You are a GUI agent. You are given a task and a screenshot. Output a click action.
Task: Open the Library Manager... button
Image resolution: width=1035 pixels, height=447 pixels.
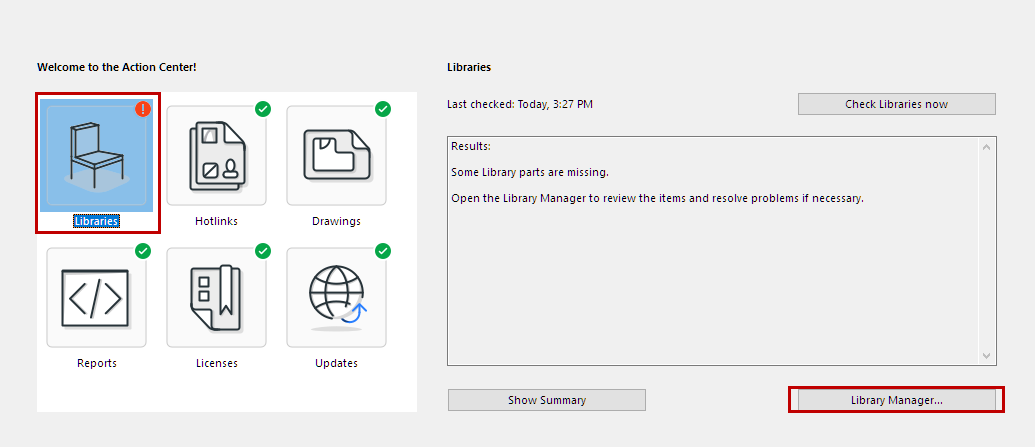(x=897, y=400)
